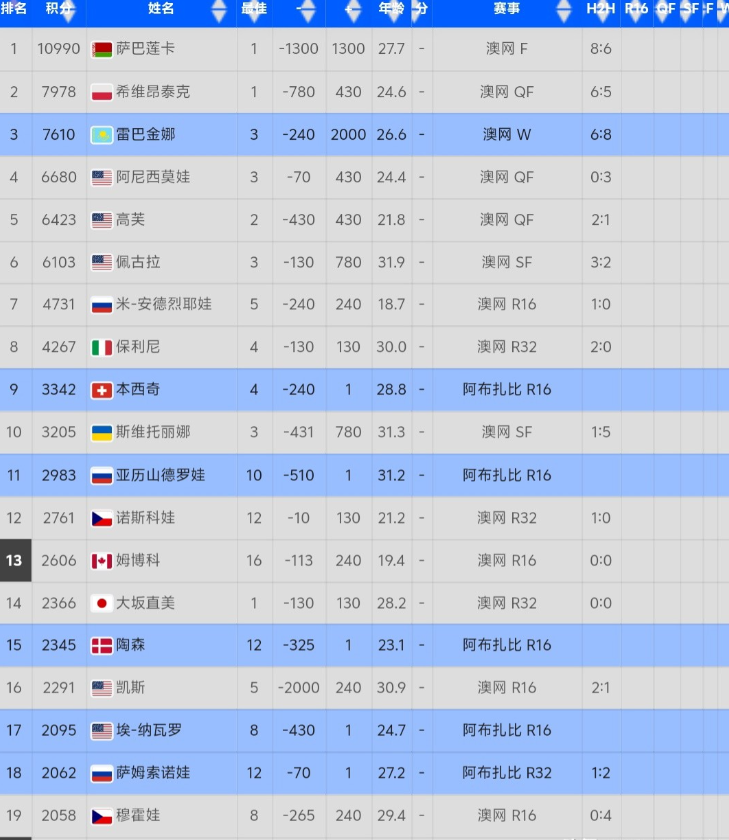This screenshot has height=840, width=729.
Task: Click the Czech flag beside 诺斯科娃
Action: (102, 519)
